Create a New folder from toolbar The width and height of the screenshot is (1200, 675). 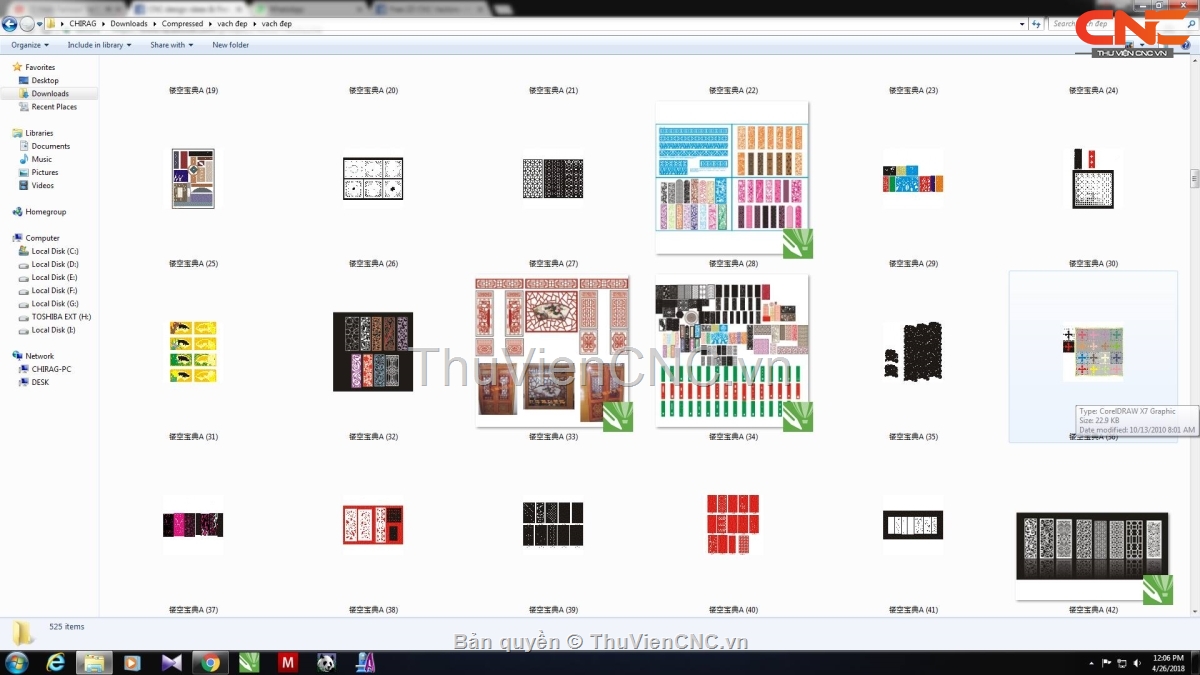point(230,45)
